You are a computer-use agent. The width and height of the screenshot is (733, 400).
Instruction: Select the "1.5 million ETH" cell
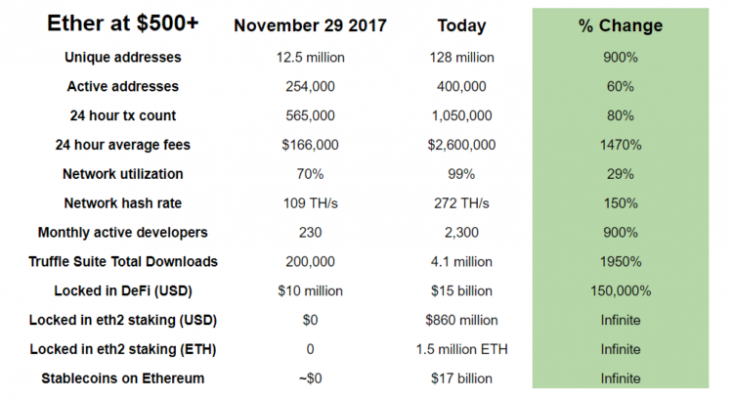[x=461, y=349]
